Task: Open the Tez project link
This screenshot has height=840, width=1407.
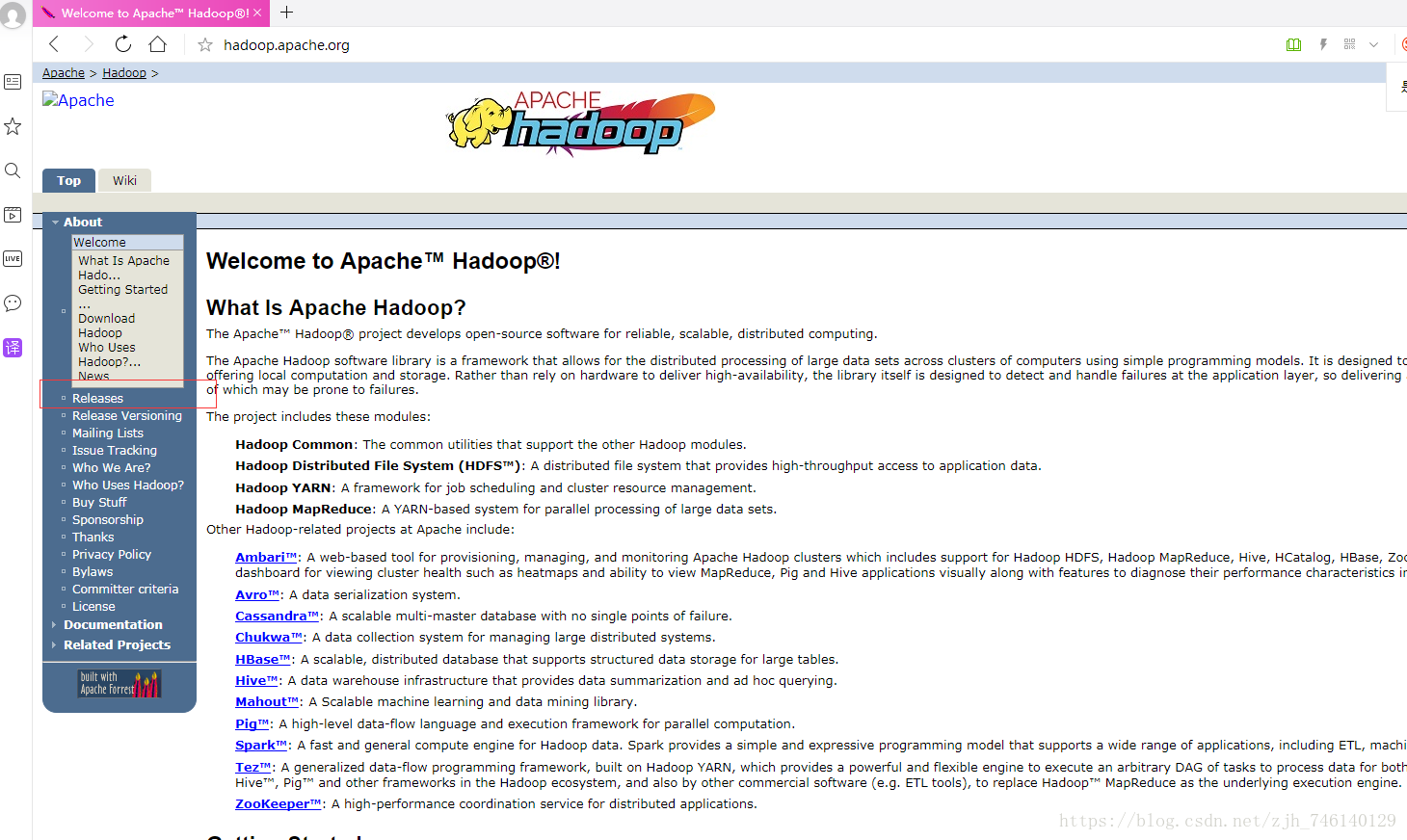Action: [x=253, y=767]
